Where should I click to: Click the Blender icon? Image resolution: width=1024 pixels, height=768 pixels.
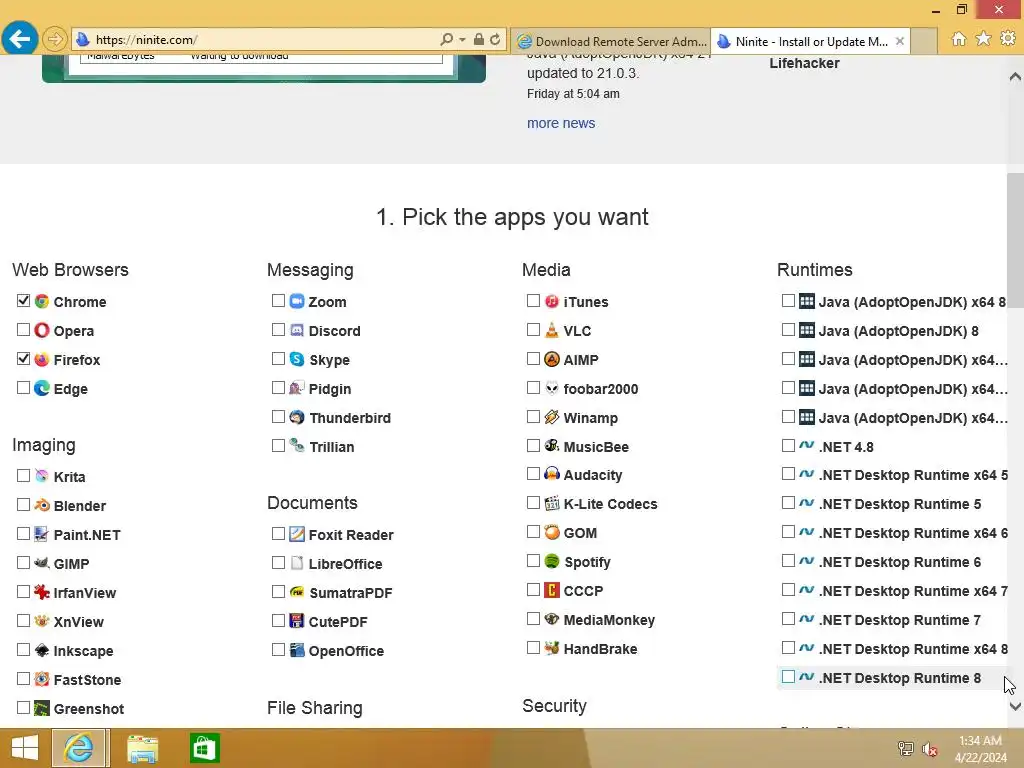click(x=42, y=505)
